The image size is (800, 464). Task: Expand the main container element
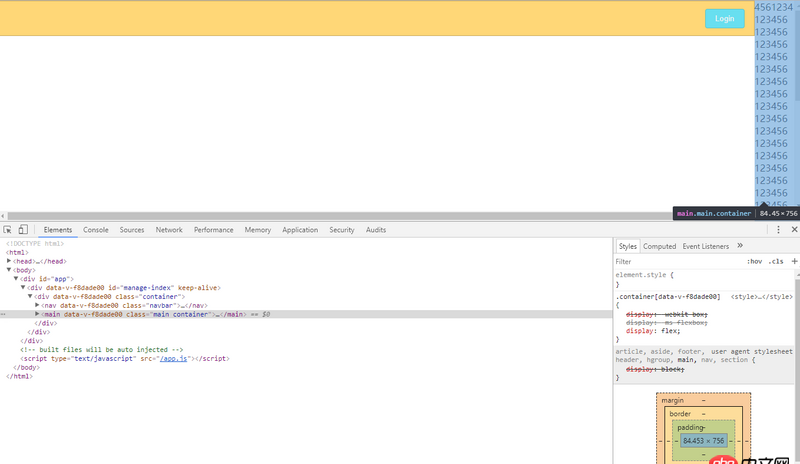click(x=38, y=314)
